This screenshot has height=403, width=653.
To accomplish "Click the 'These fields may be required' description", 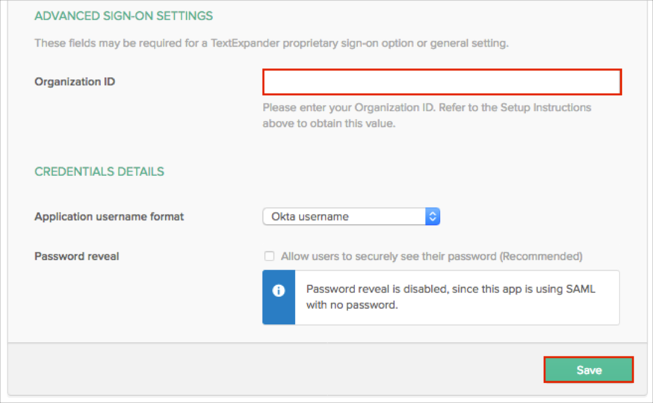I will [271, 43].
